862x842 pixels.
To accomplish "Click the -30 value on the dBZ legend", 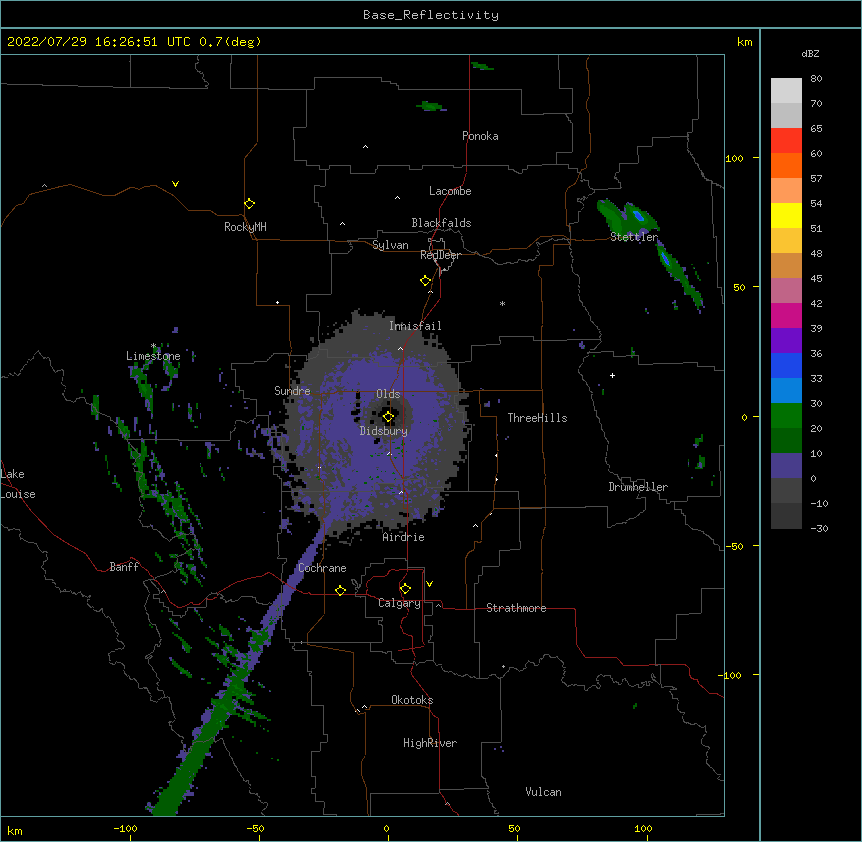I will click(x=819, y=529).
